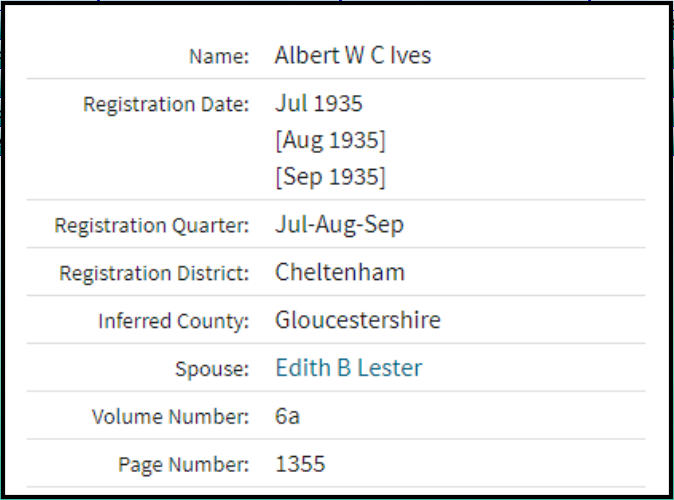Click the Registration Date label
674x500 pixels.
click(166, 104)
